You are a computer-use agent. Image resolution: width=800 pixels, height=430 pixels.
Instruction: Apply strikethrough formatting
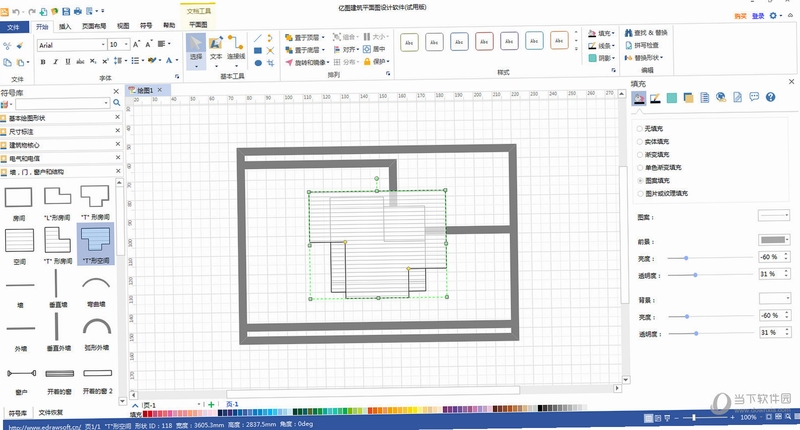(80, 61)
